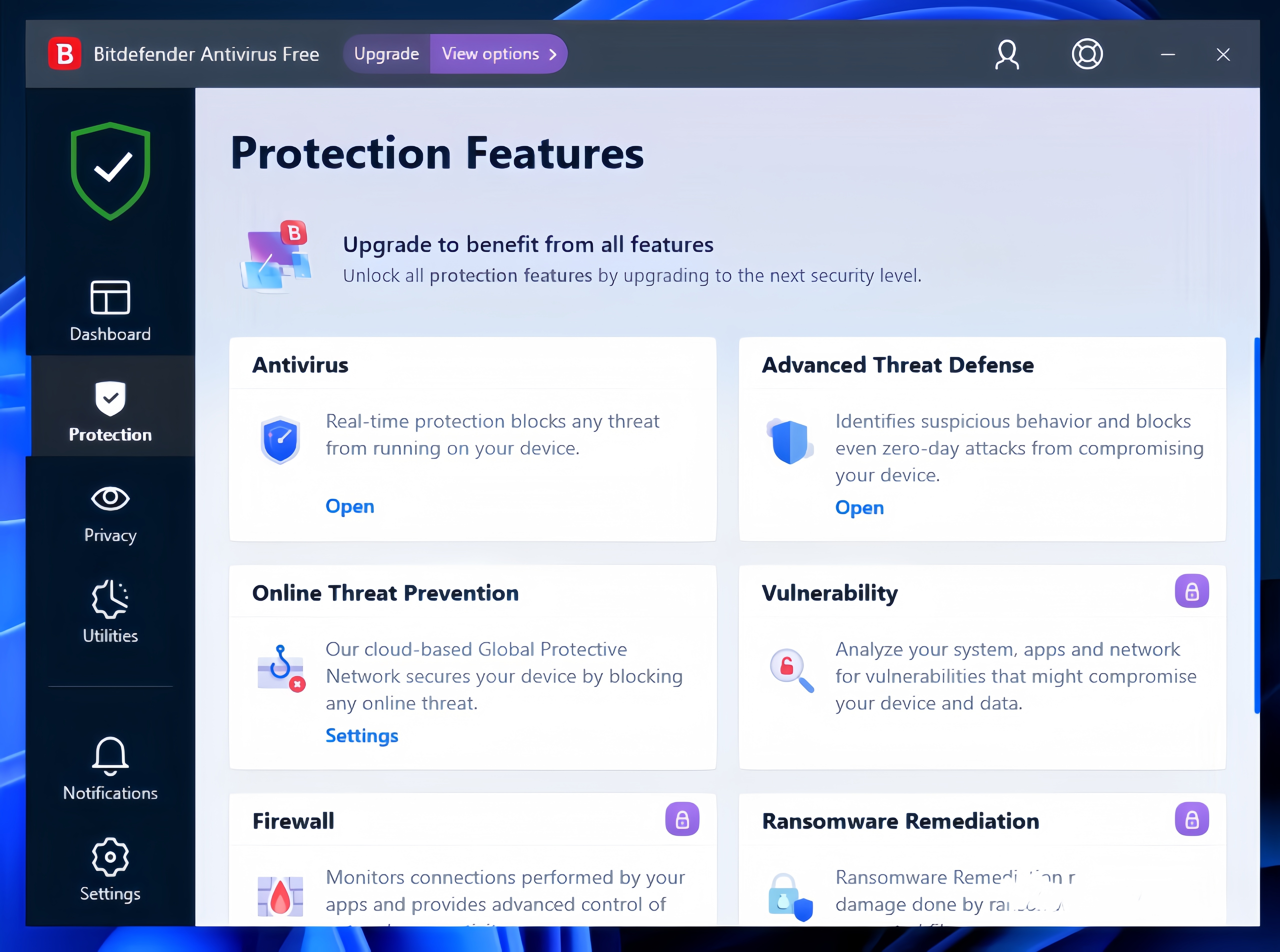Click purple lock badge on Ransomware Remediation
Image resolution: width=1280 pixels, height=952 pixels.
(x=1192, y=819)
